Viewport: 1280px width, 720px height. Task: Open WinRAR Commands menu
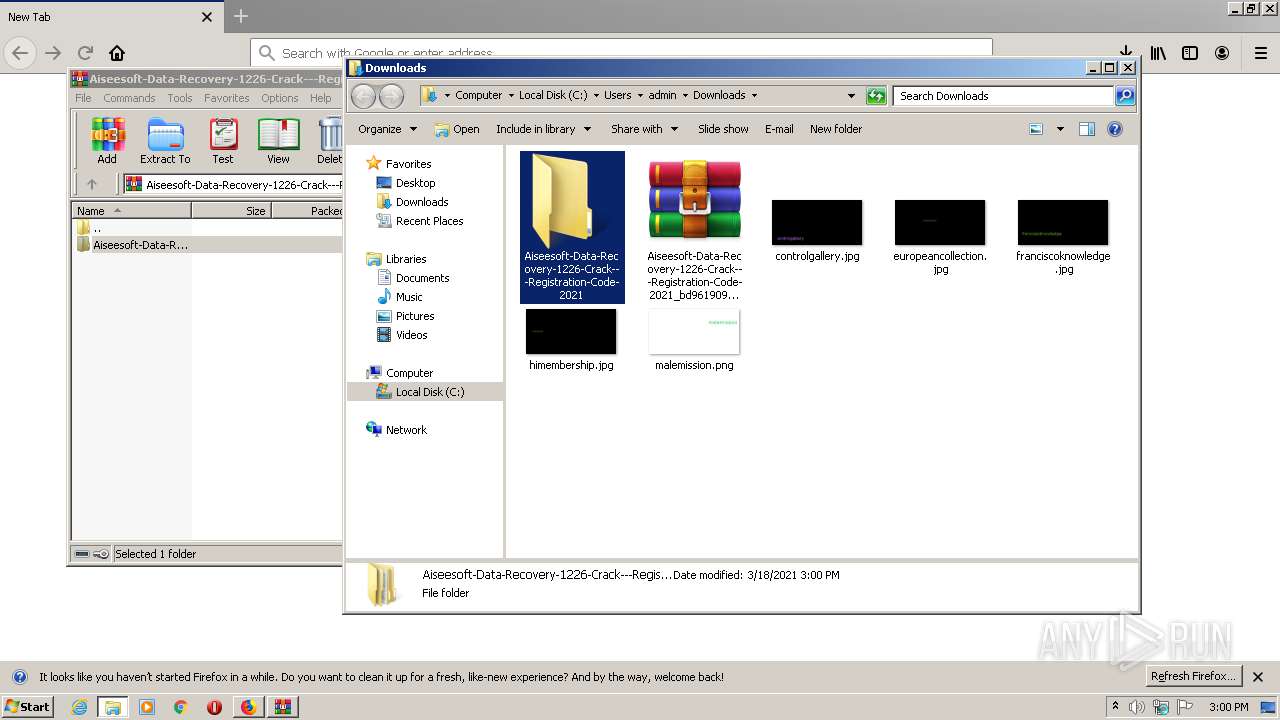(129, 98)
